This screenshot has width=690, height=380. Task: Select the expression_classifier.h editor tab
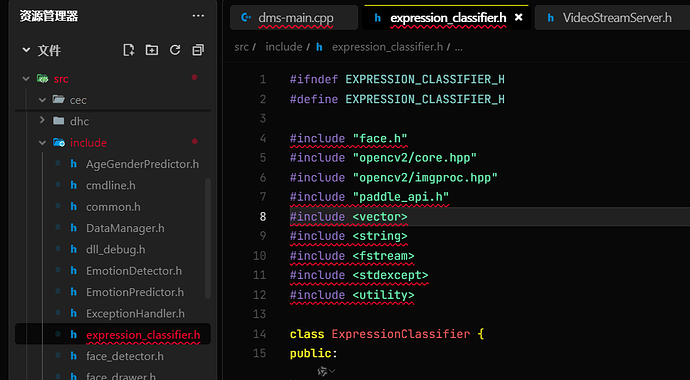pos(446,18)
